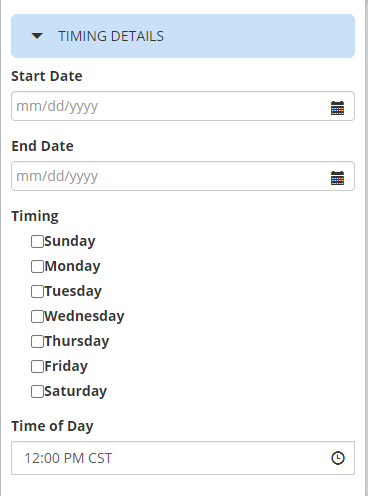Focus the End Date input field

click(183, 176)
